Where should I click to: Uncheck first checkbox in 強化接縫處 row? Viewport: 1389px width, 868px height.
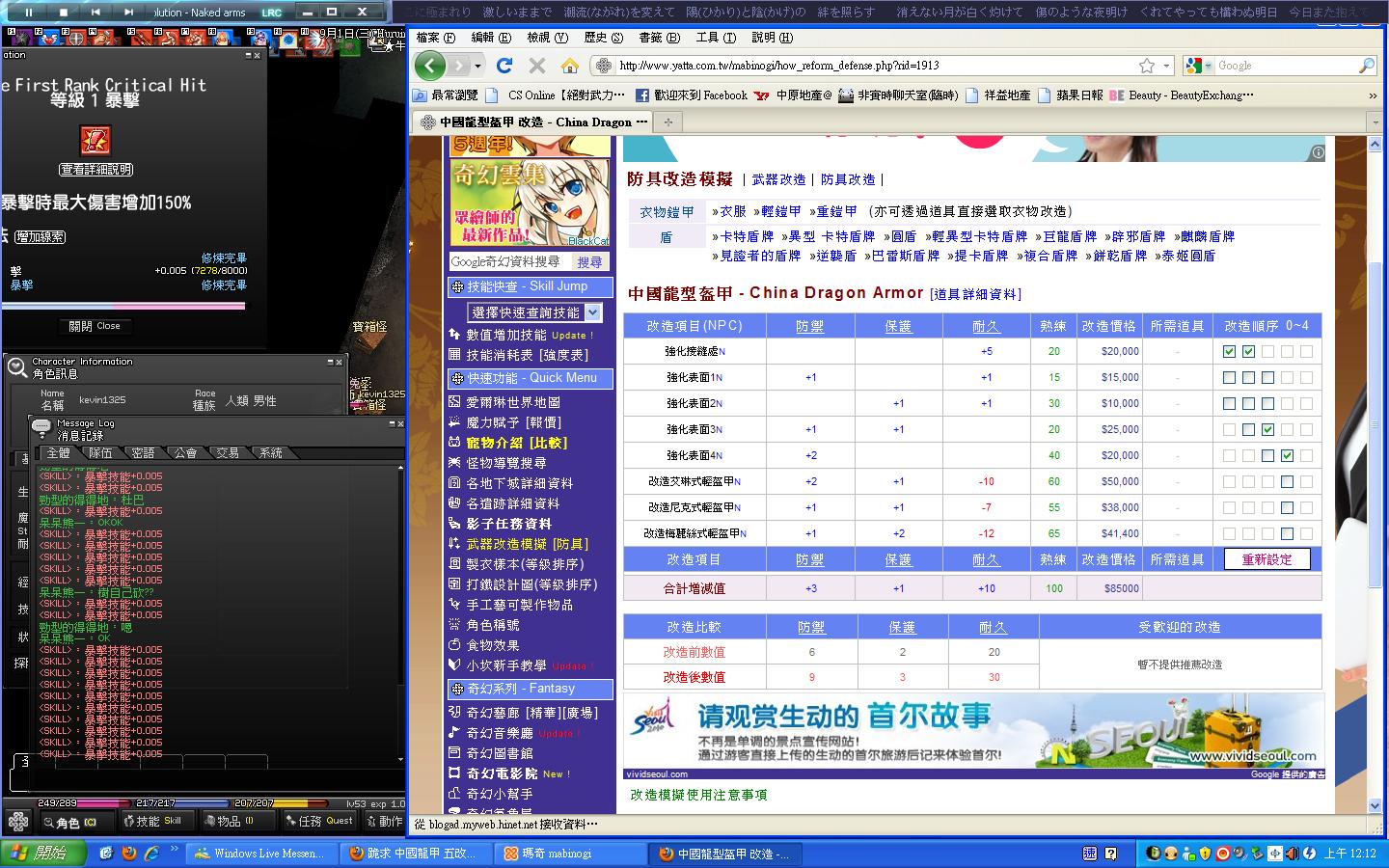point(1229,351)
